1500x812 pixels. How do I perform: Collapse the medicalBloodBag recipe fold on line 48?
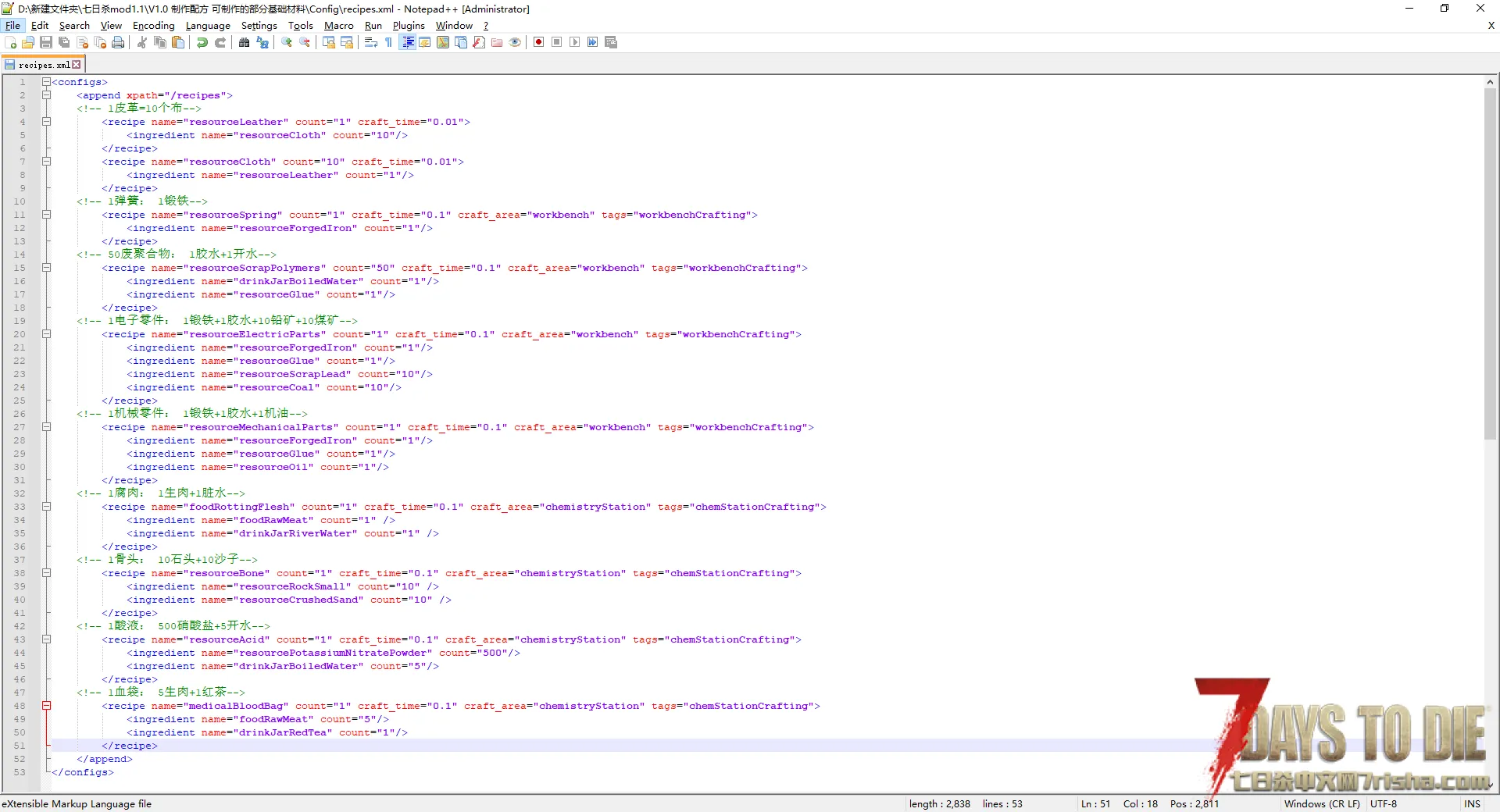pos(46,706)
